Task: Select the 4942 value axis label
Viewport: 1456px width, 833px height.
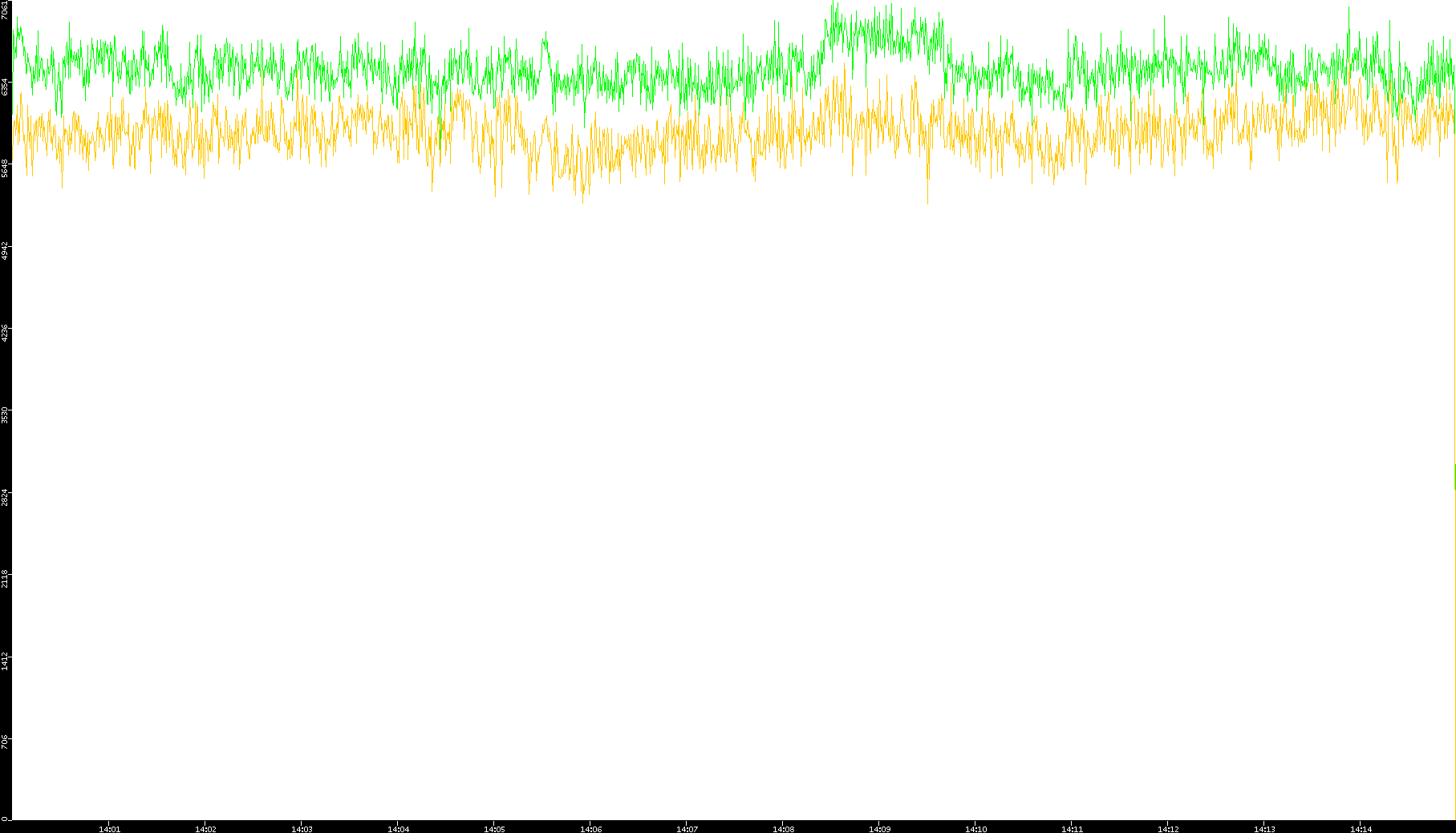Action: point(5,250)
